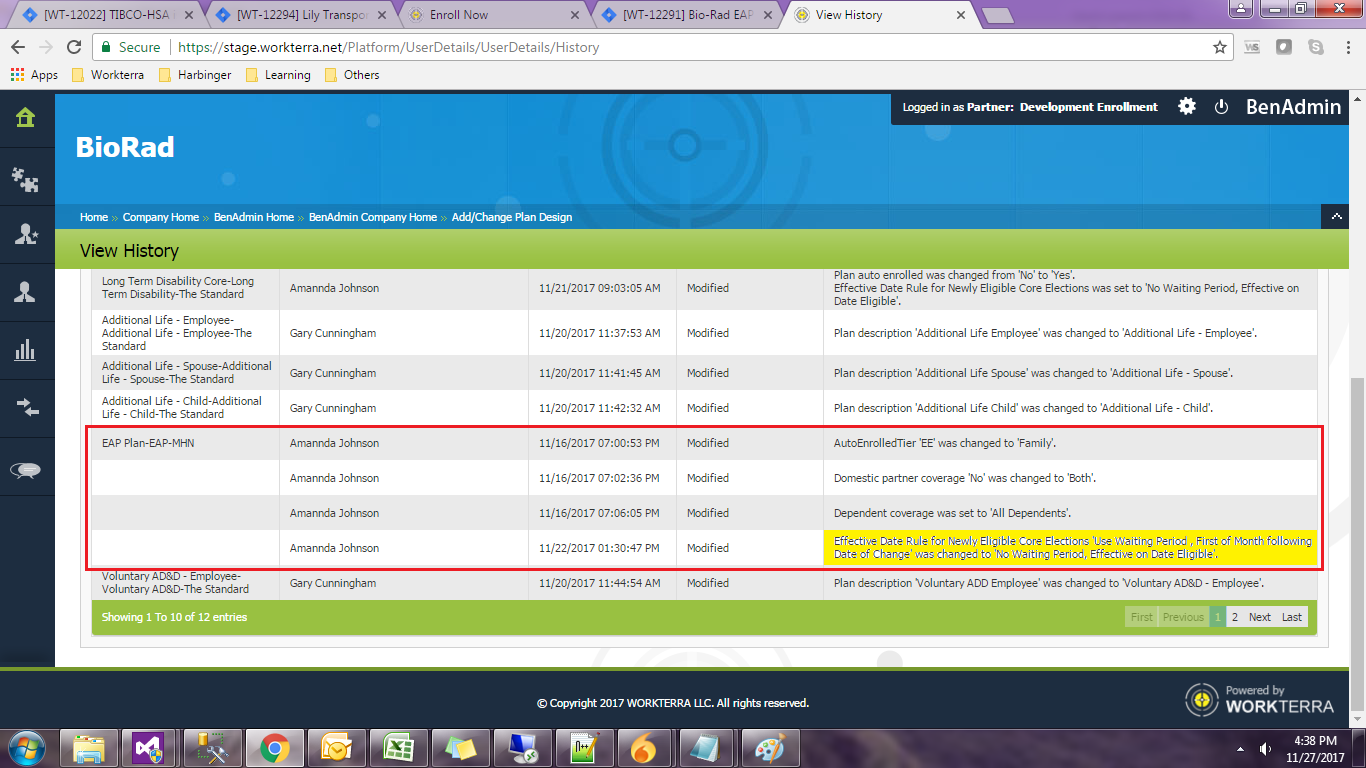
Task: Go to Company Home breadcrumb
Action: 161,217
